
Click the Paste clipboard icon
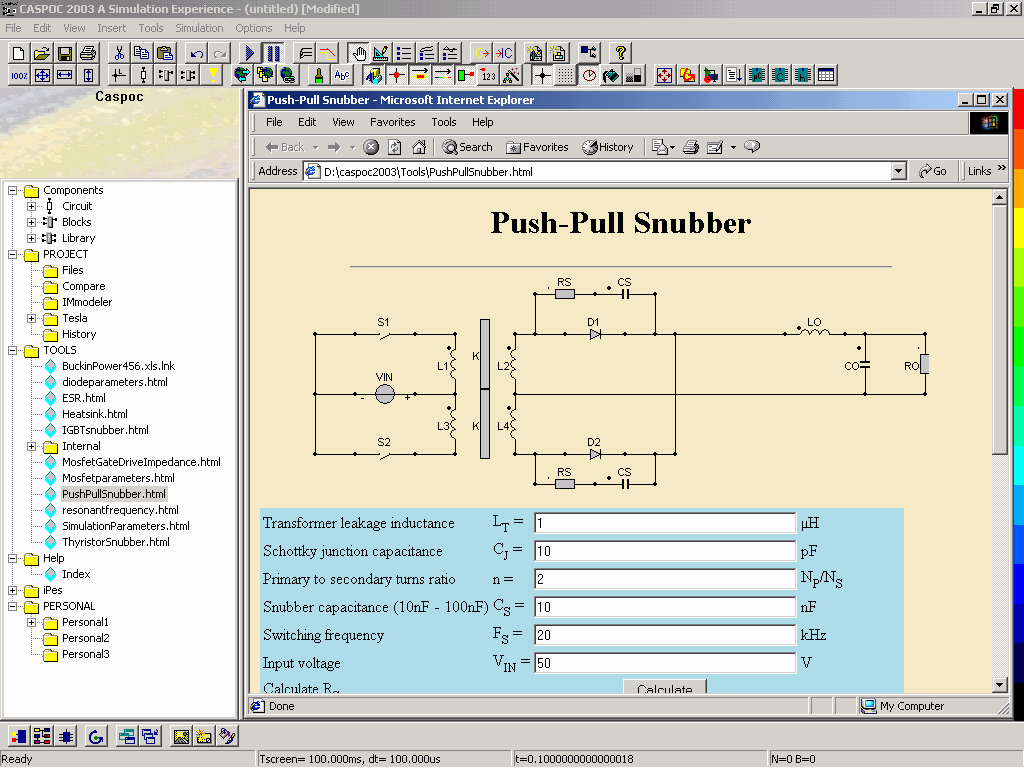point(165,53)
